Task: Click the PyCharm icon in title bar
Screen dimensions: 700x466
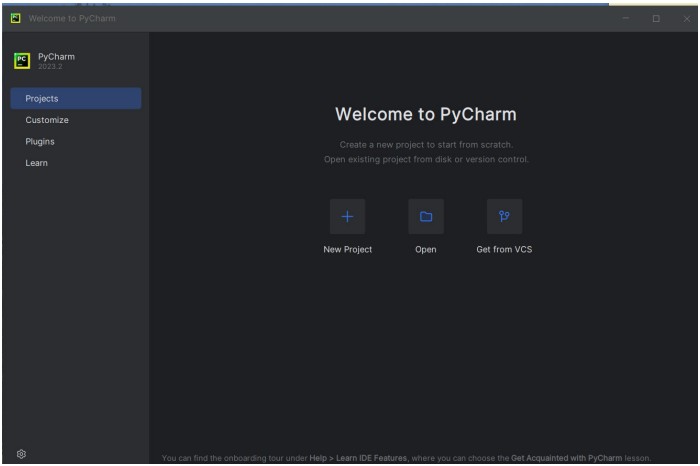Action: 16,18
